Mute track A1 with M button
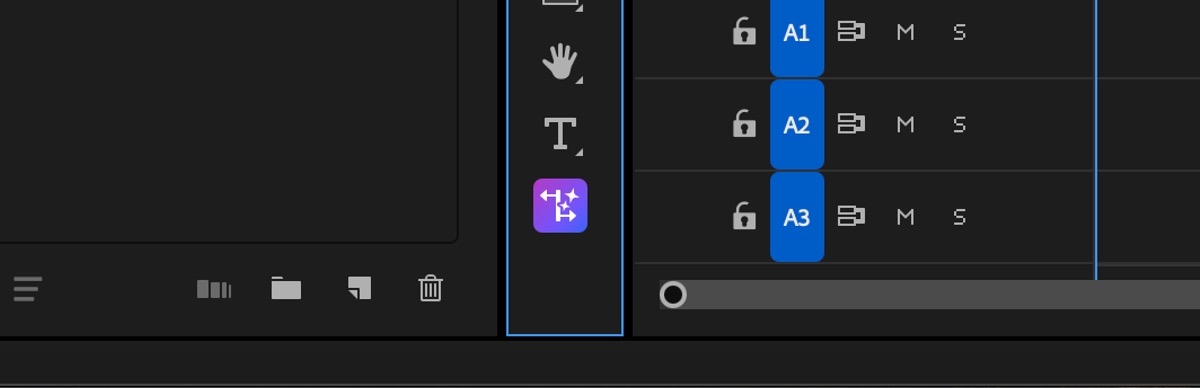The image size is (1200, 388). coord(905,32)
